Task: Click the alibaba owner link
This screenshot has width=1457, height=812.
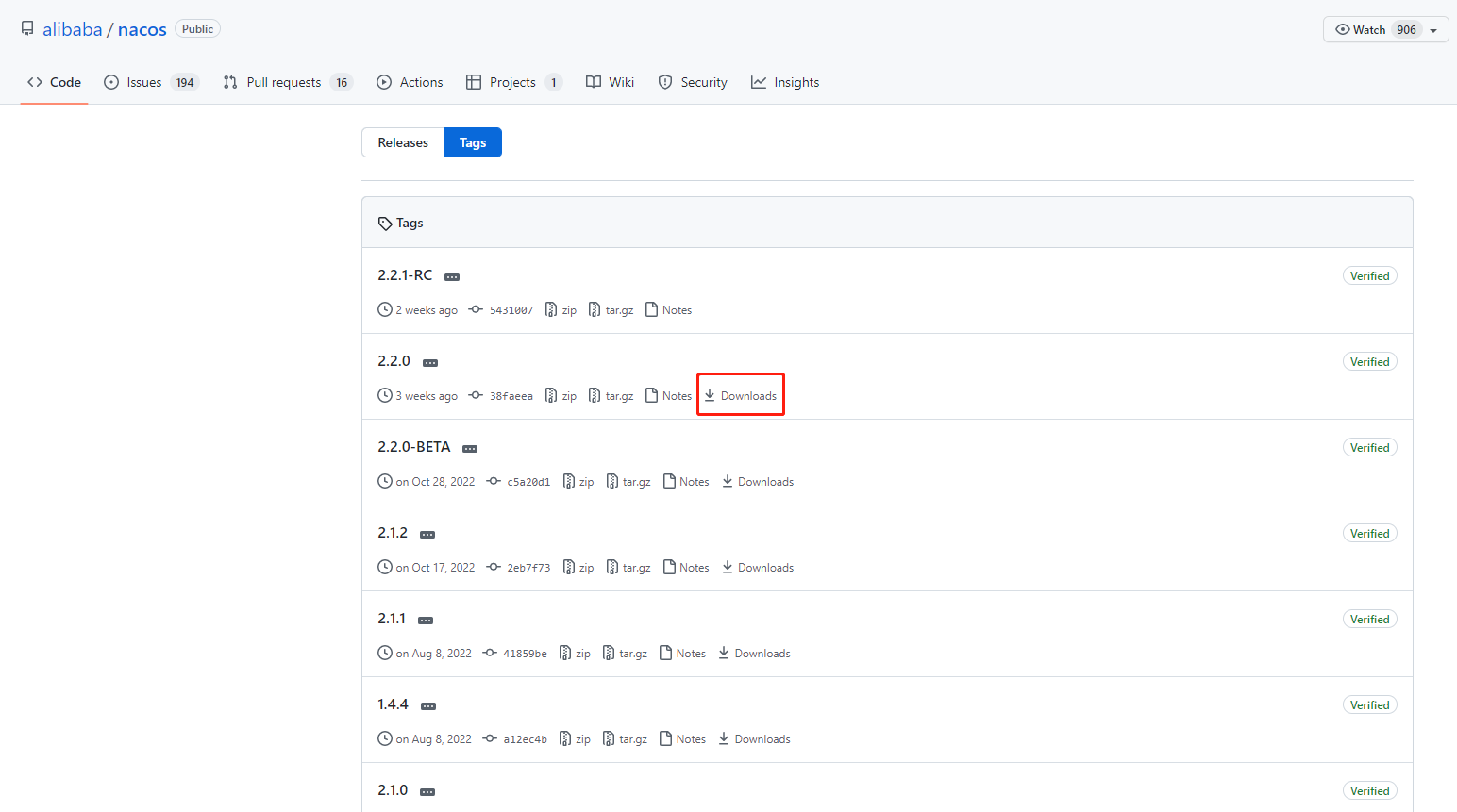Action: coord(73,29)
